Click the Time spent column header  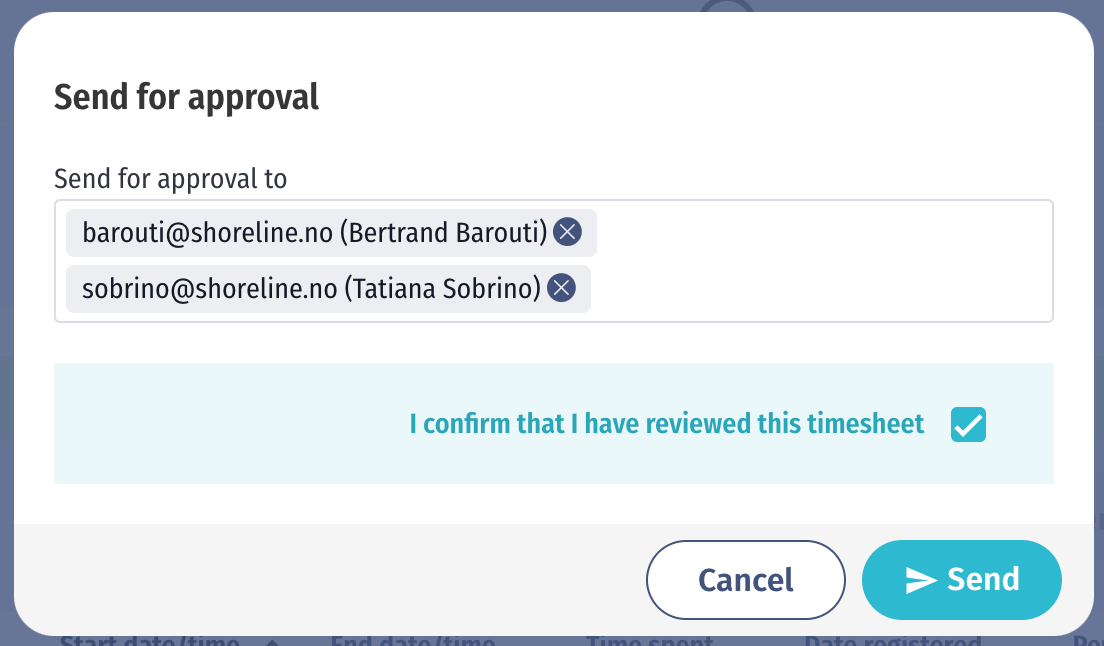(650, 640)
